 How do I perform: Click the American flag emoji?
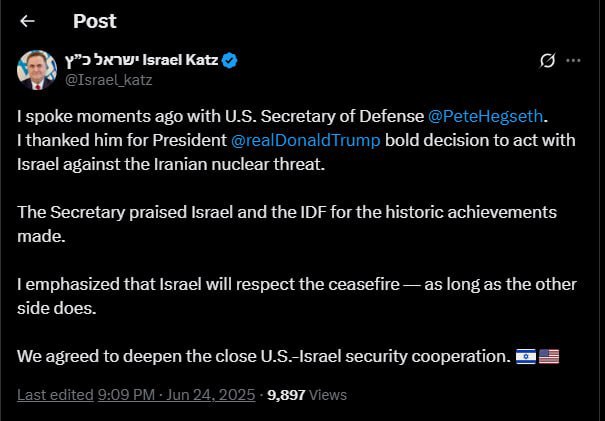tap(548, 357)
